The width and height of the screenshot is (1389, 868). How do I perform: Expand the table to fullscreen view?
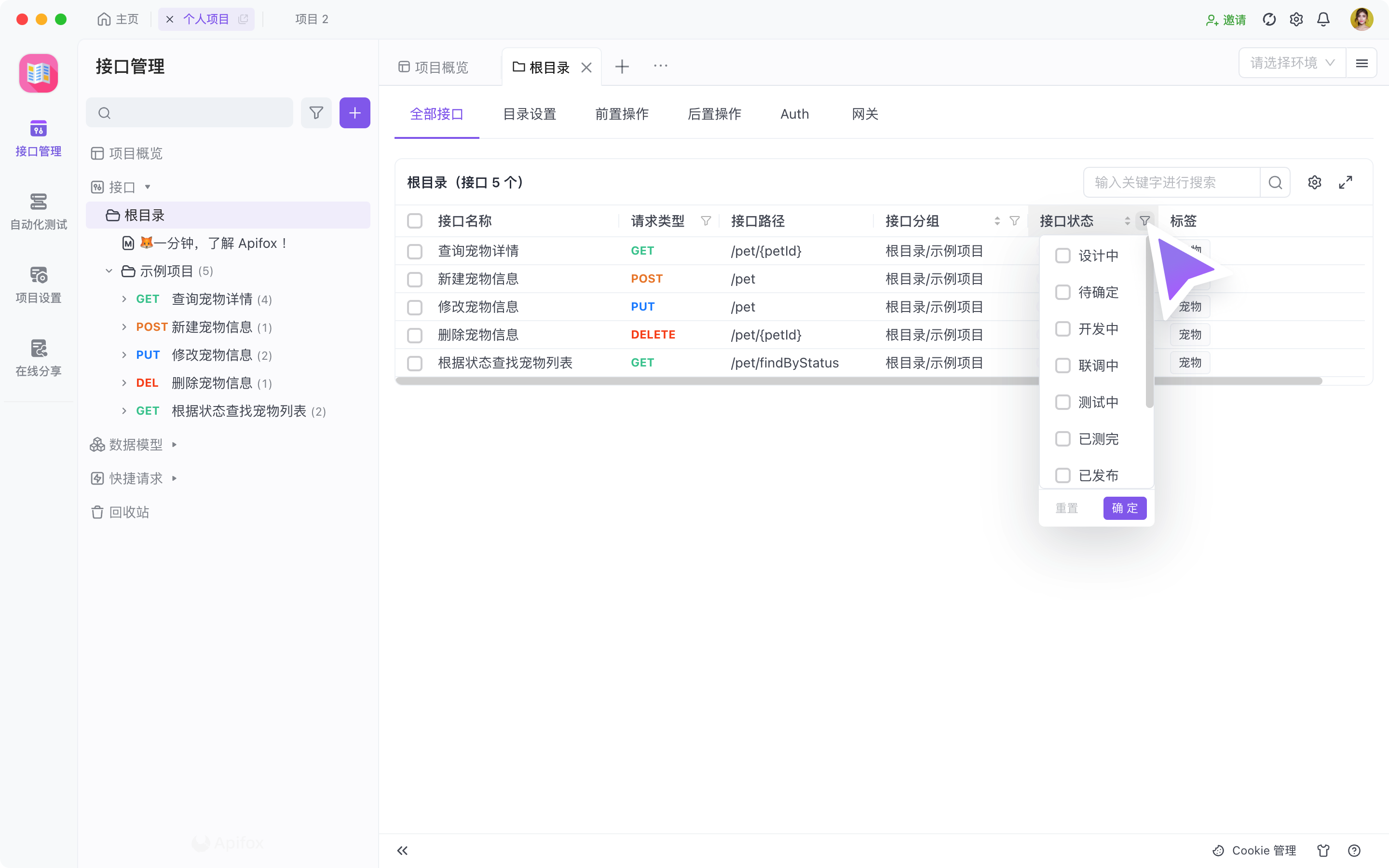pyautogui.click(x=1346, y=182)
